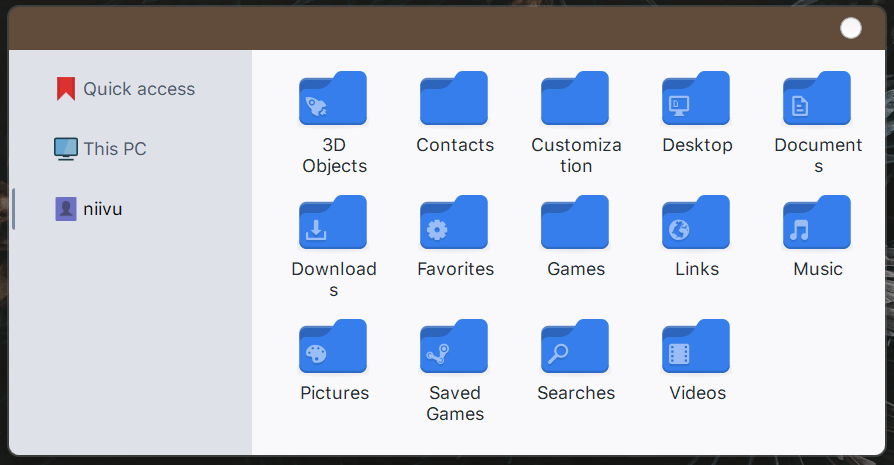The image size is (894, 465).
Task: Select the Pictures folder
Action: (334, 348)
